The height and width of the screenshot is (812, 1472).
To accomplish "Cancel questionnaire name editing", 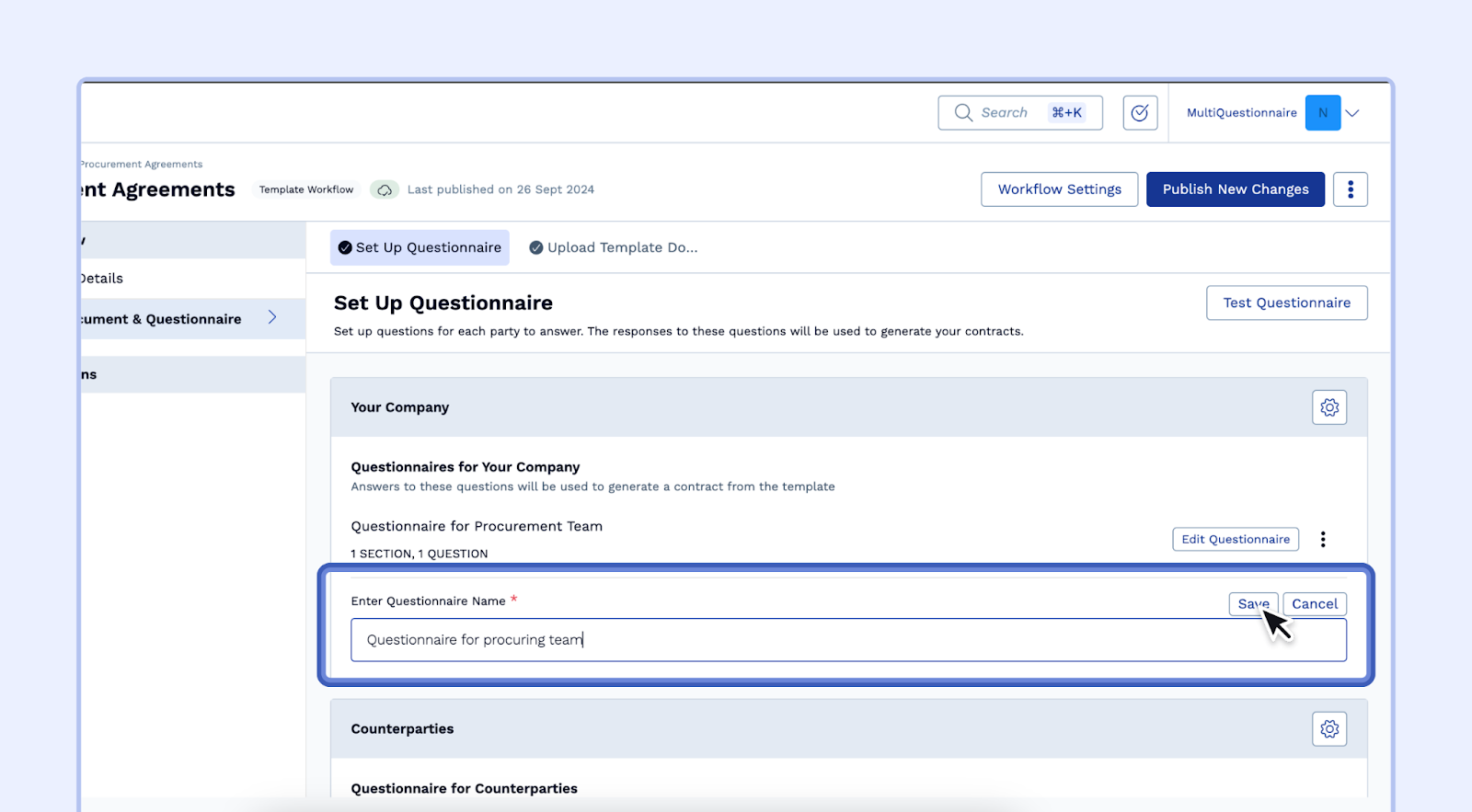I will 1315,604.
